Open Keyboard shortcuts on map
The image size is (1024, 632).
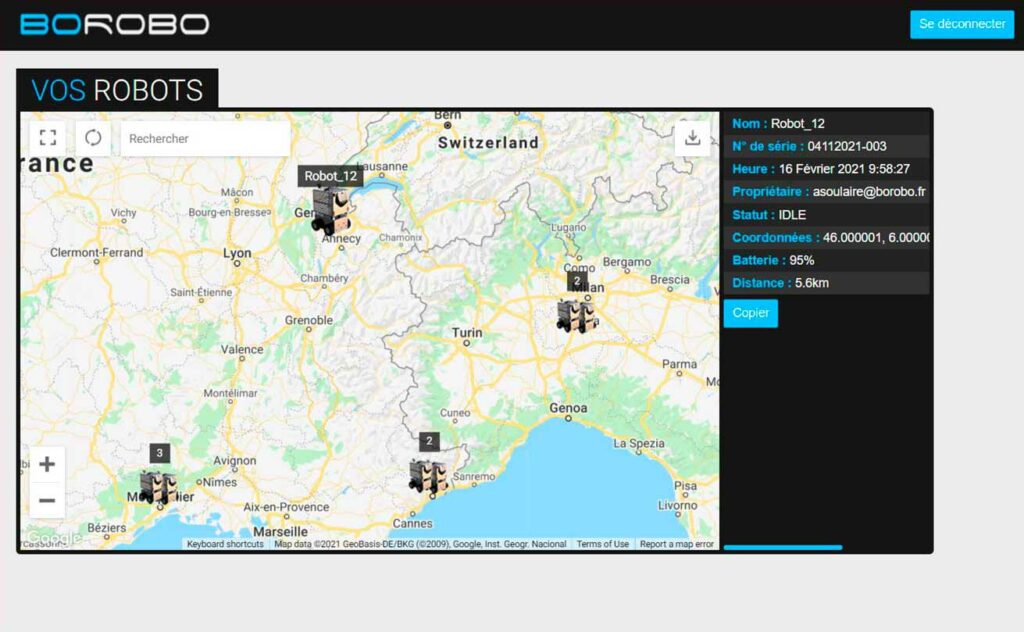(225, 544)
